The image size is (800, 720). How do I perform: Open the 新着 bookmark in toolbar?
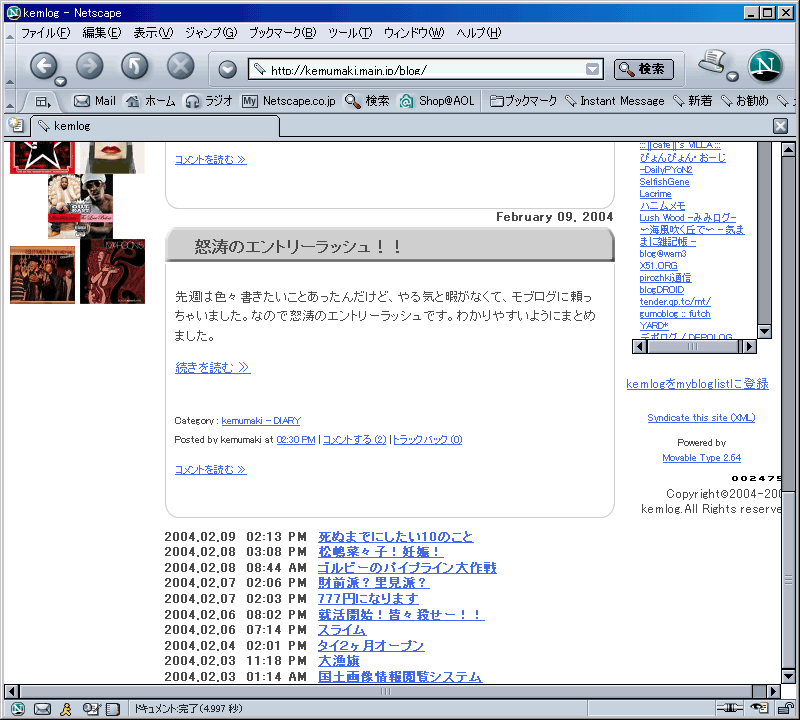pos(692,101)
